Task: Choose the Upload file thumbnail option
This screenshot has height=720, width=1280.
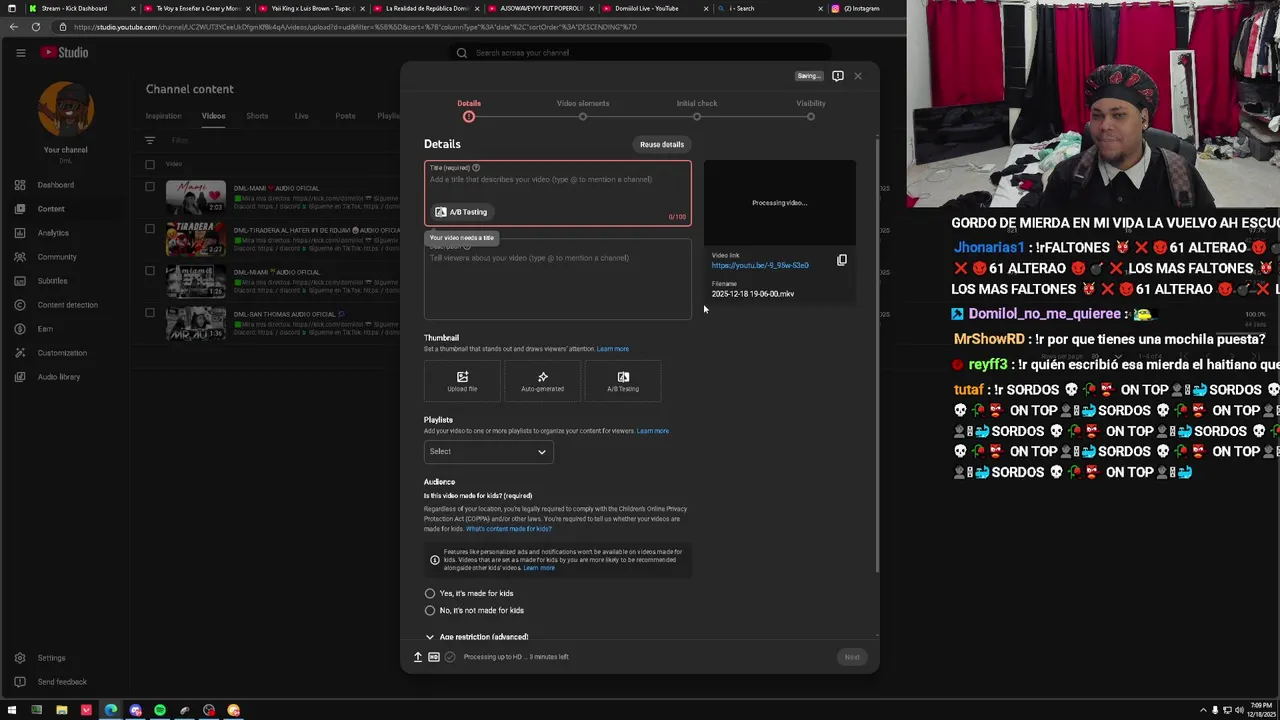Action: click(462, 381)
